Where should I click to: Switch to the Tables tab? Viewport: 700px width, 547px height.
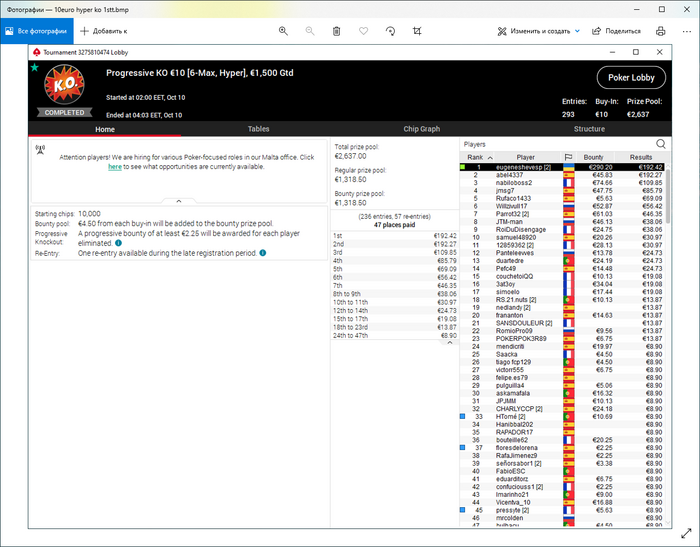point(258,129)
